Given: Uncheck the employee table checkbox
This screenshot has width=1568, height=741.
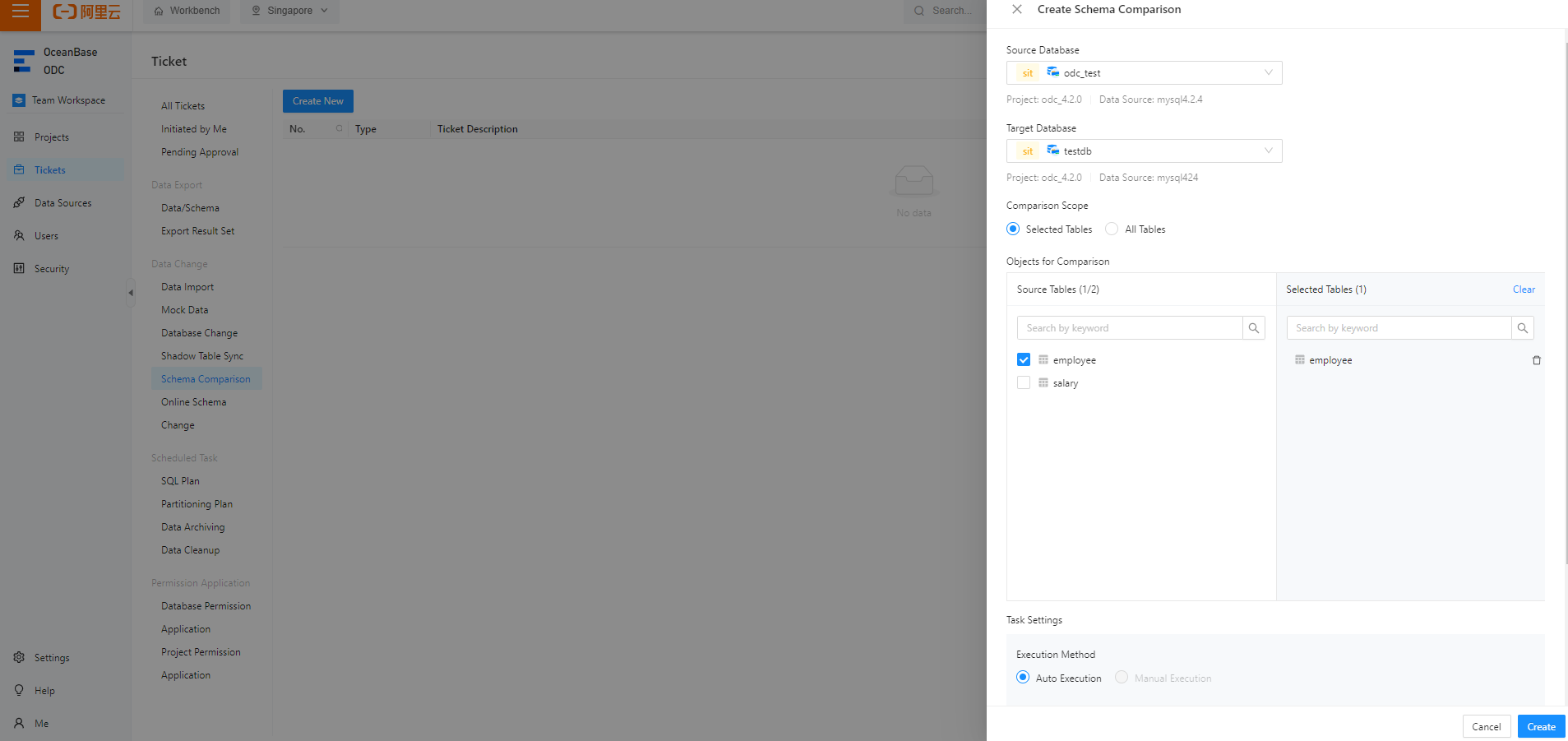Looking at the screenshot, I should [1023, 359].
